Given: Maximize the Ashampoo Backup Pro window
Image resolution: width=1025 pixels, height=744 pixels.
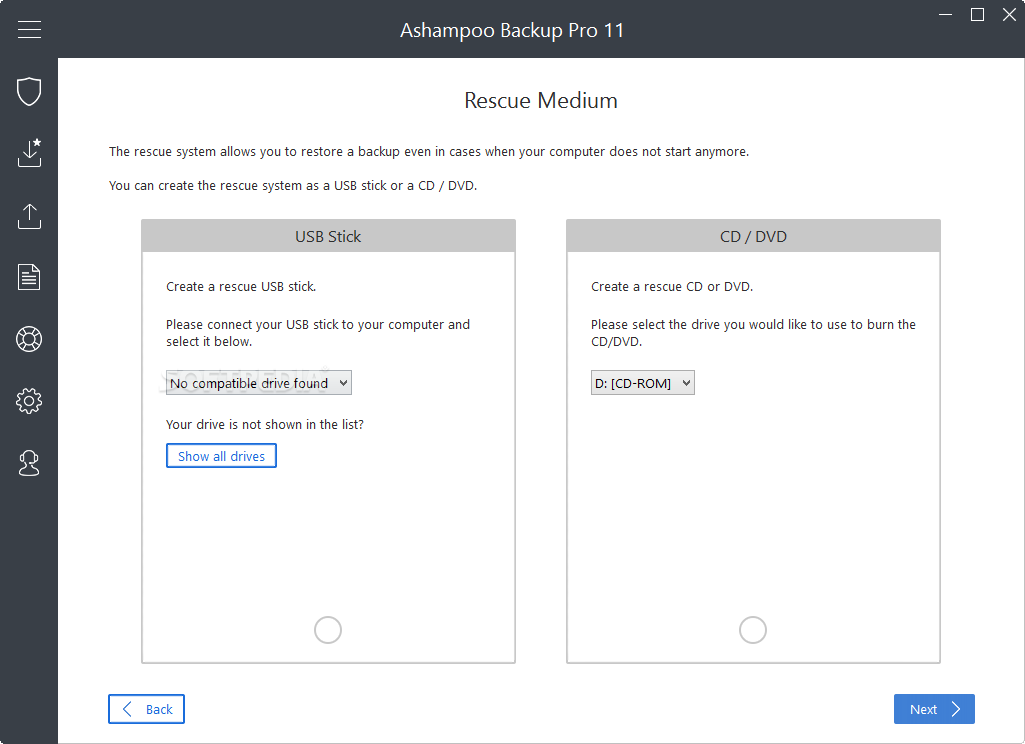Looking at the screenshot, I should pos(977,14).
